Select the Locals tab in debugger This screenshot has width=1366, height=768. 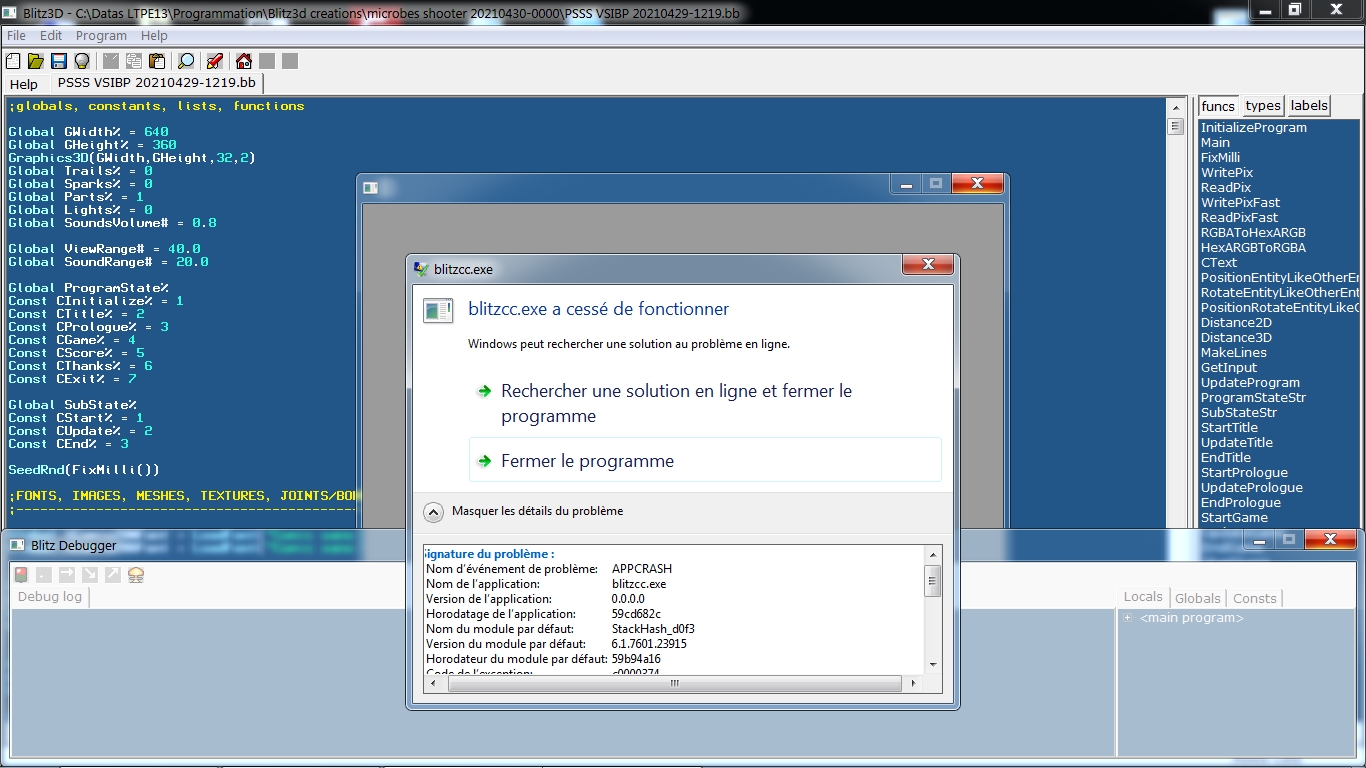click(1143, 597)
